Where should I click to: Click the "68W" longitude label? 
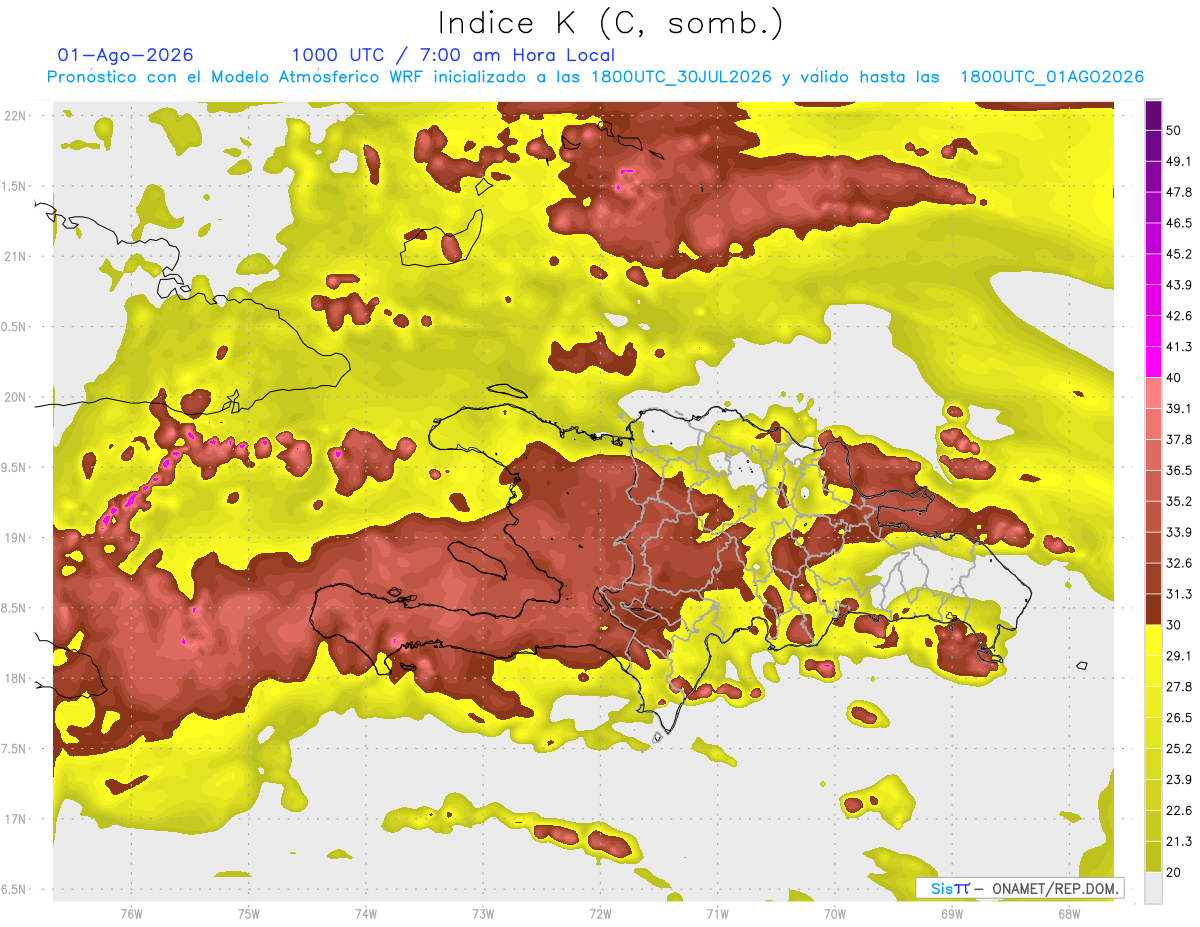coord(1068,913)
